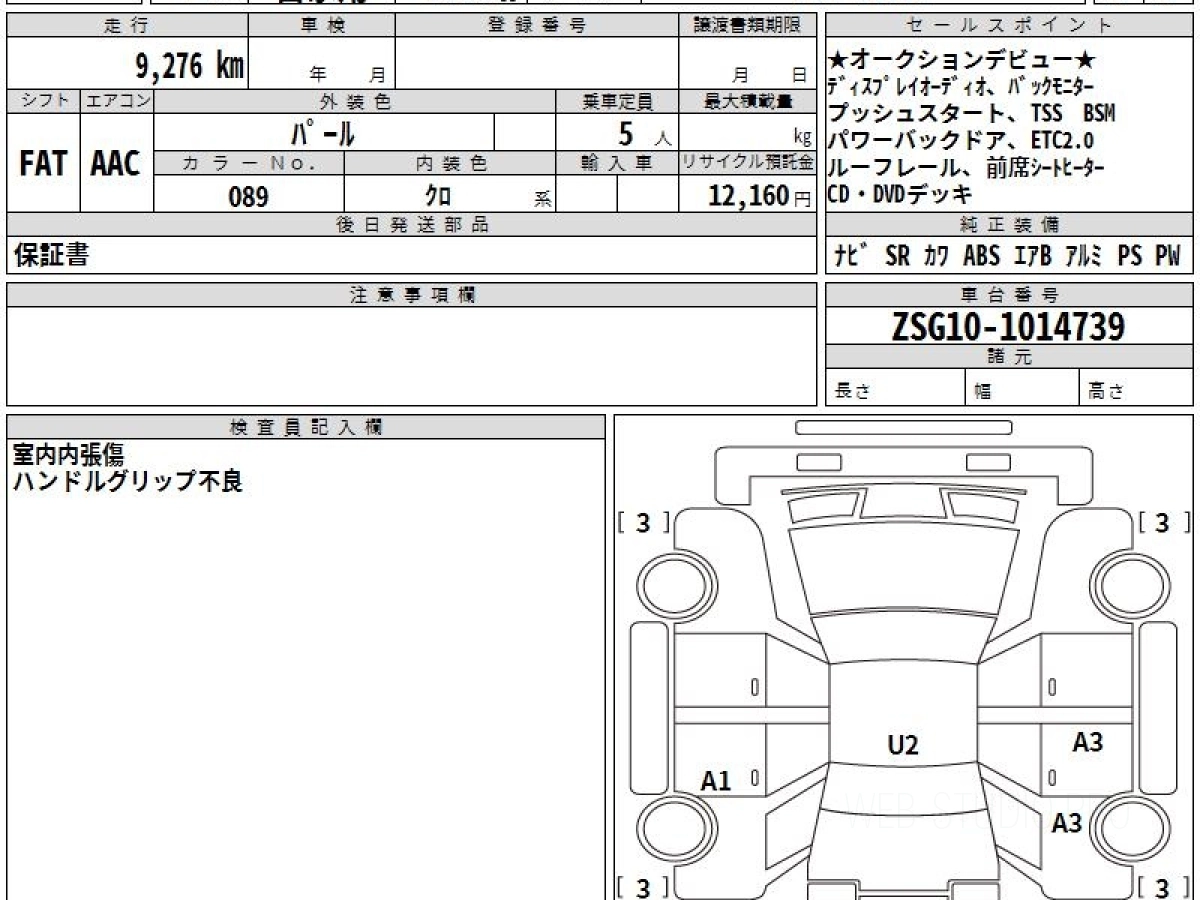This screenshot has height=900, width=1200.
Task: Click the 諸元 header
Action: click(x=1009, y=357)
